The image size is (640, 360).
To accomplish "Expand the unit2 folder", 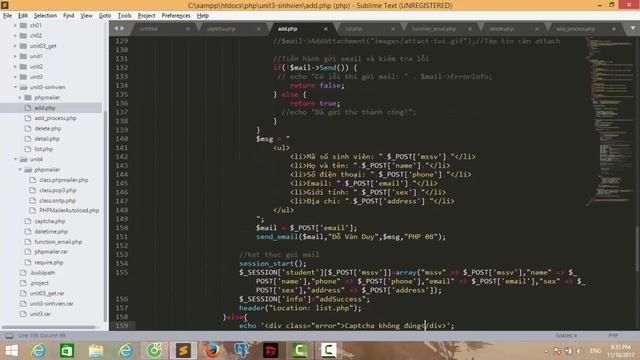I will pos(15,66).
